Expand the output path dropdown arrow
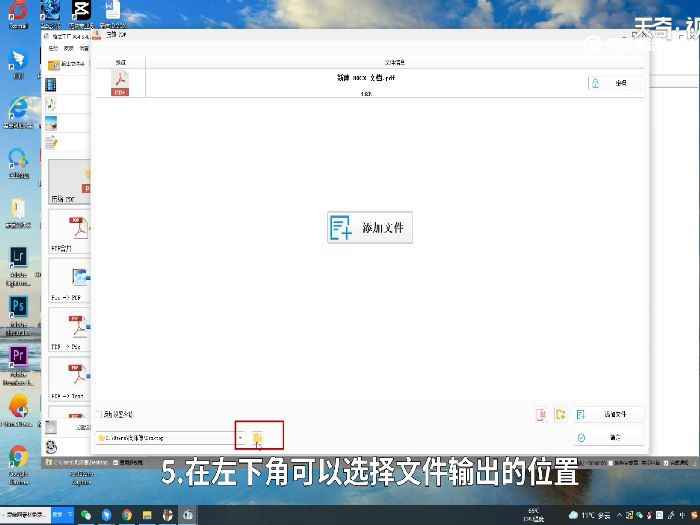The height and width of the screenshot is (525, 700). pyautogui.click(x=241, y=438)
